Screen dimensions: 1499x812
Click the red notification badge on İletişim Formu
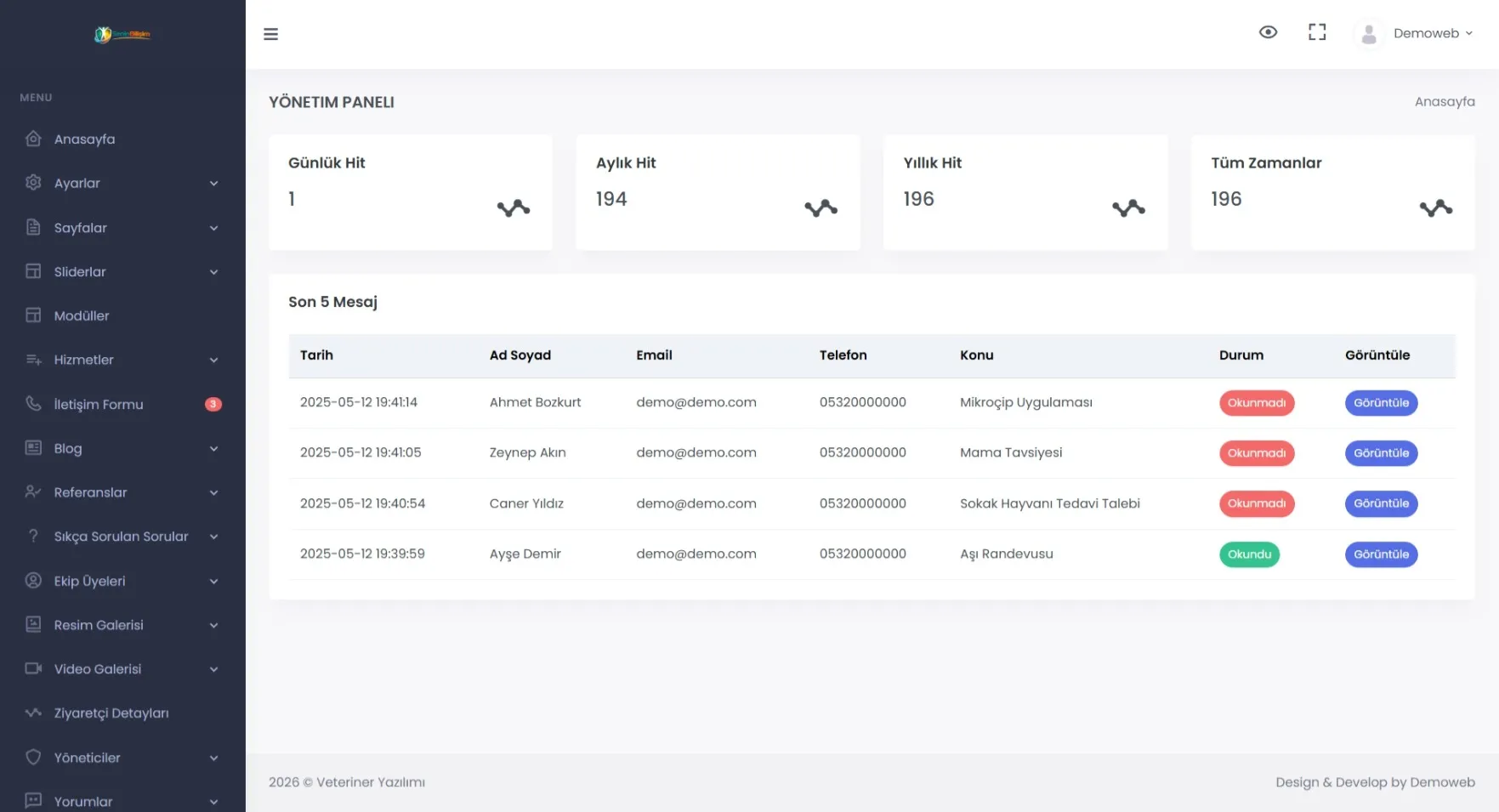(213, 405)
